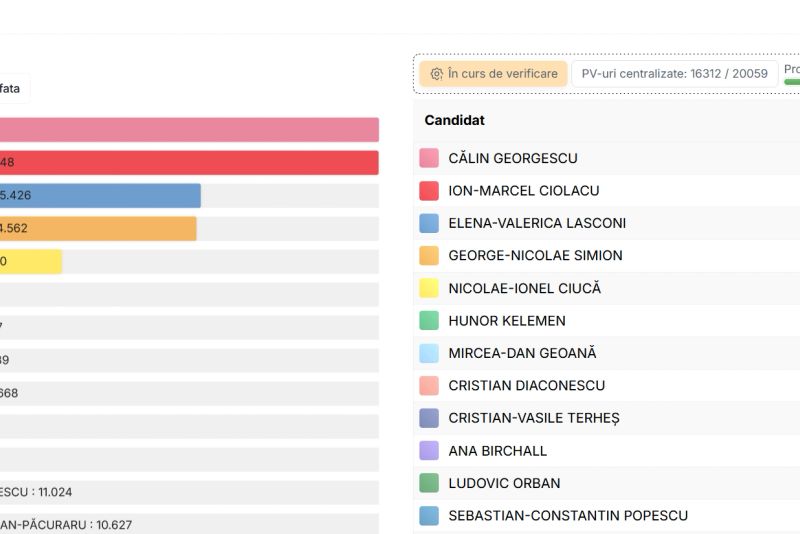Viewport: 800px width, 534px height.
Task: Click the purple swatch for Ana Birchall
Action: 429,451
